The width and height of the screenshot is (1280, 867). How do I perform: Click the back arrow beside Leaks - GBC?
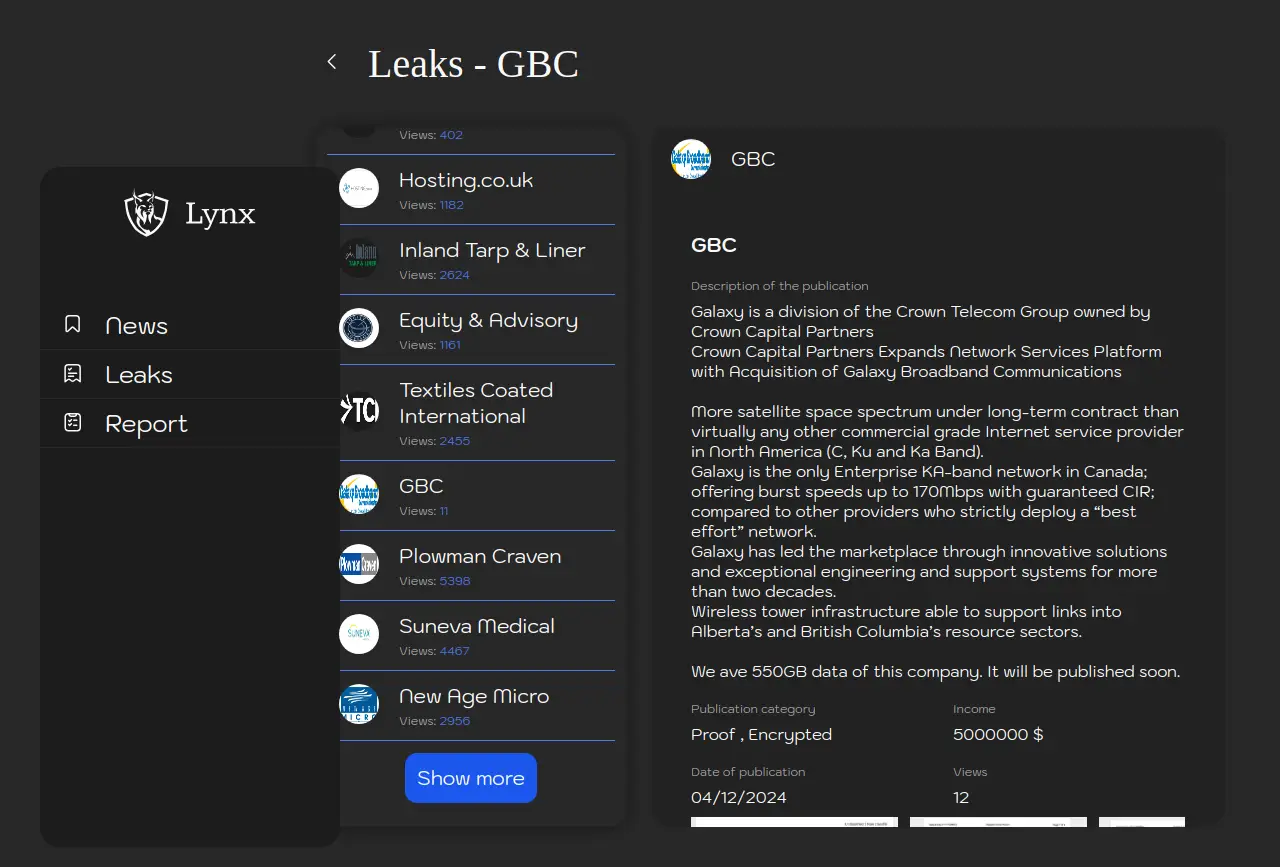[332, 62]
